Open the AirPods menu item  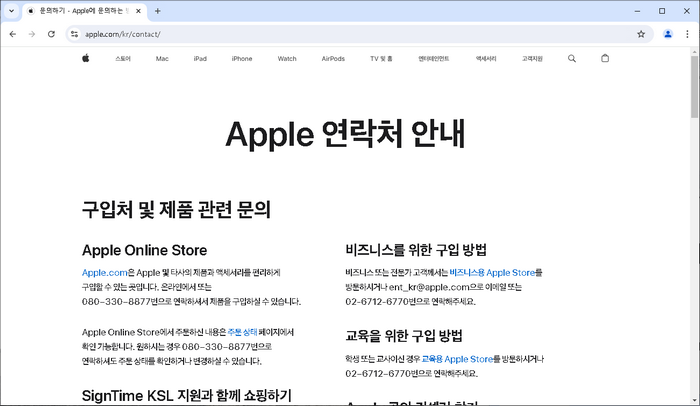pos(333,59)
